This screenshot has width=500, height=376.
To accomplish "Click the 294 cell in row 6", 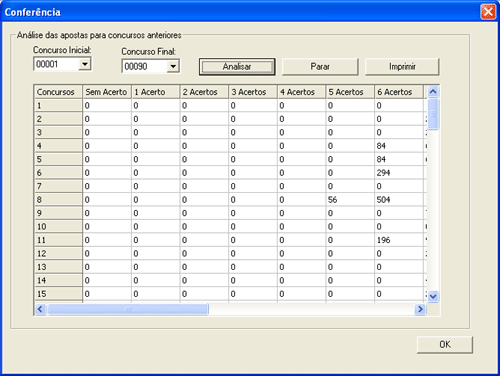I will [x=399, y=173].
